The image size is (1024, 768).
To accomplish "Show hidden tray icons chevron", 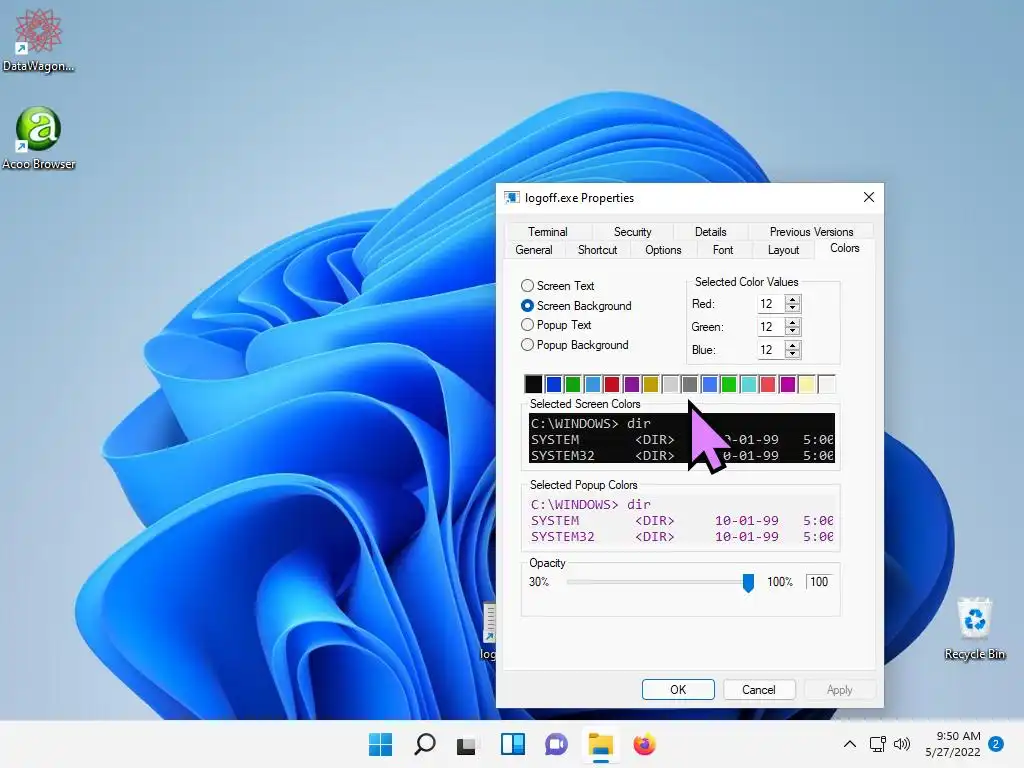I will click(x=850, y=744).
